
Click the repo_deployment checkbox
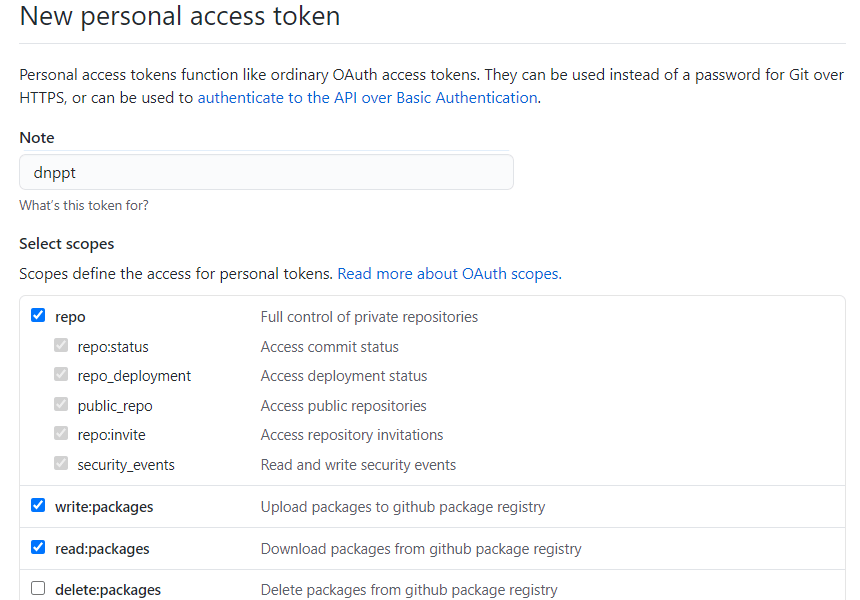click(61, 375)
